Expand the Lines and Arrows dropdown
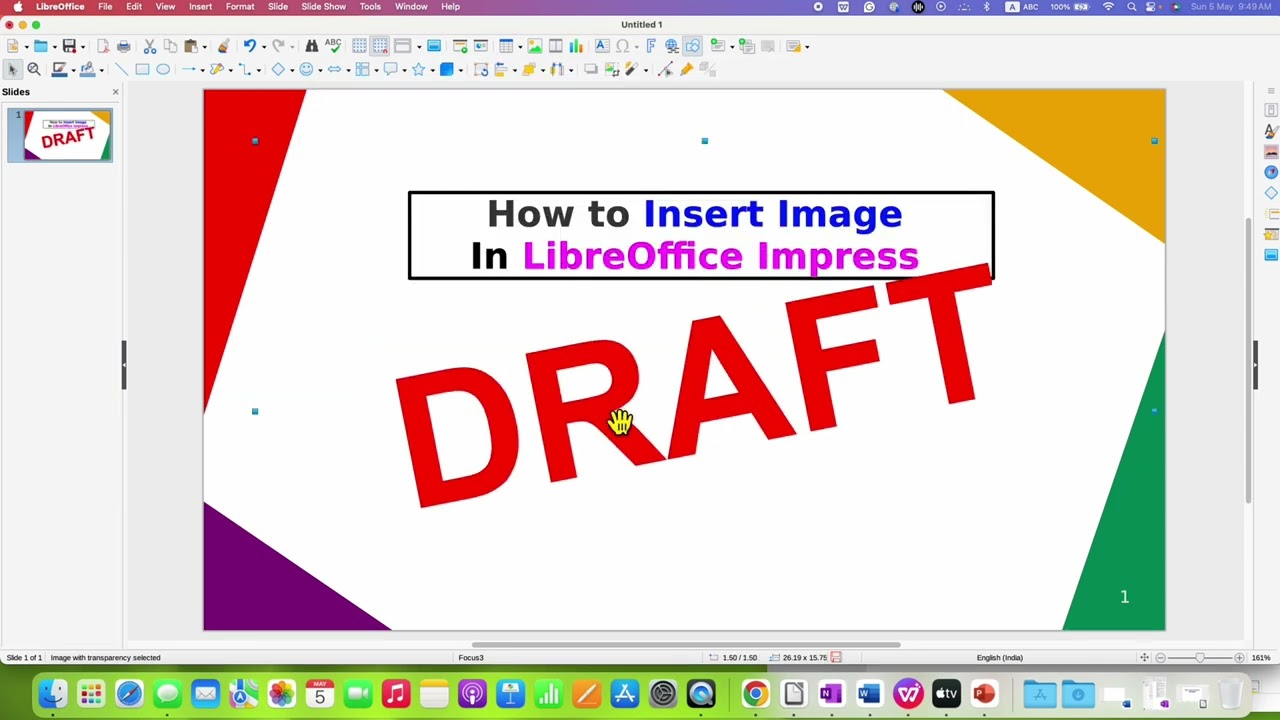This screenshot has height=720, width=1280. [202, 69]
